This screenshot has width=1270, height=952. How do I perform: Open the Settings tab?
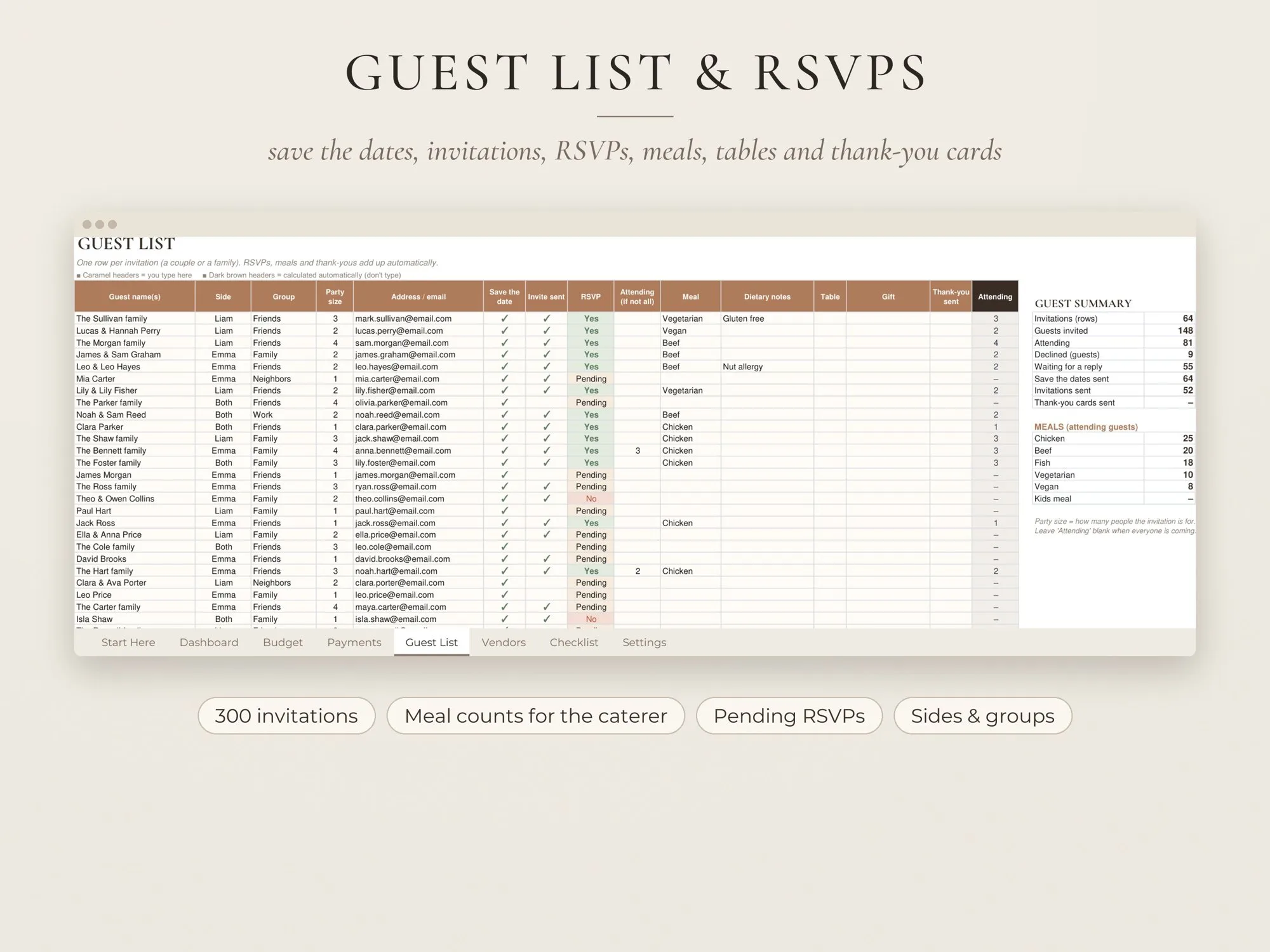[645, 642]
